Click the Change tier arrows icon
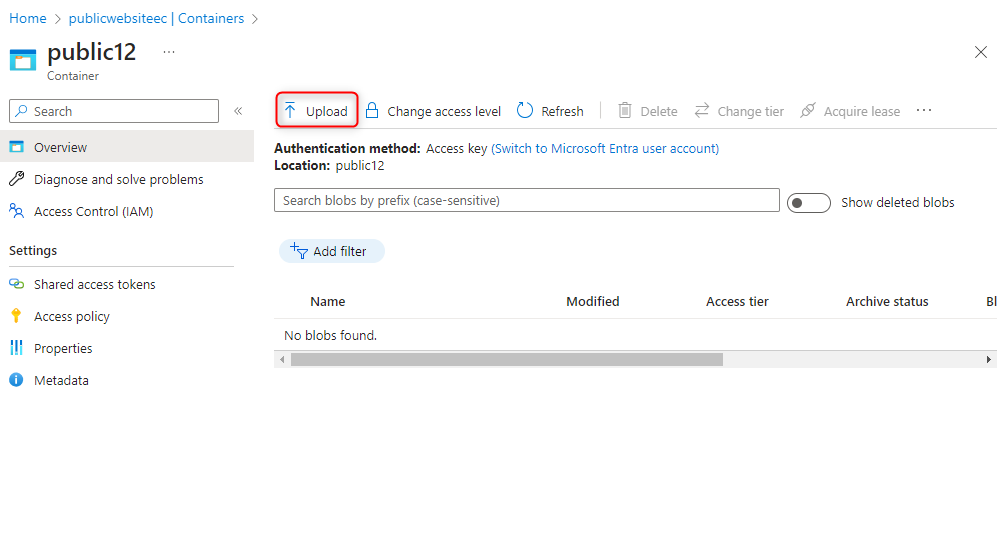 (x=702, y=111)
